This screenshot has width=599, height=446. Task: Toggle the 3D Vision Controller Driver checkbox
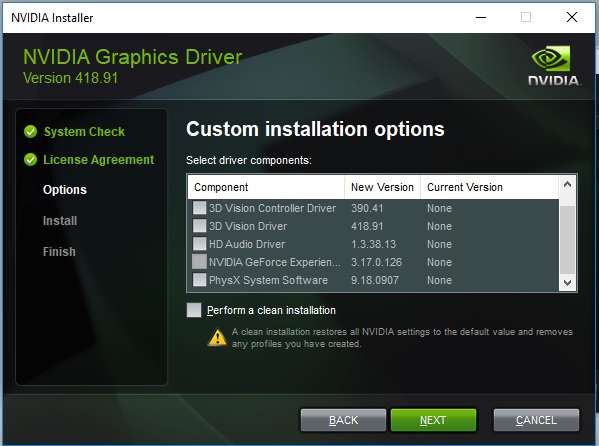coord(199,208)
